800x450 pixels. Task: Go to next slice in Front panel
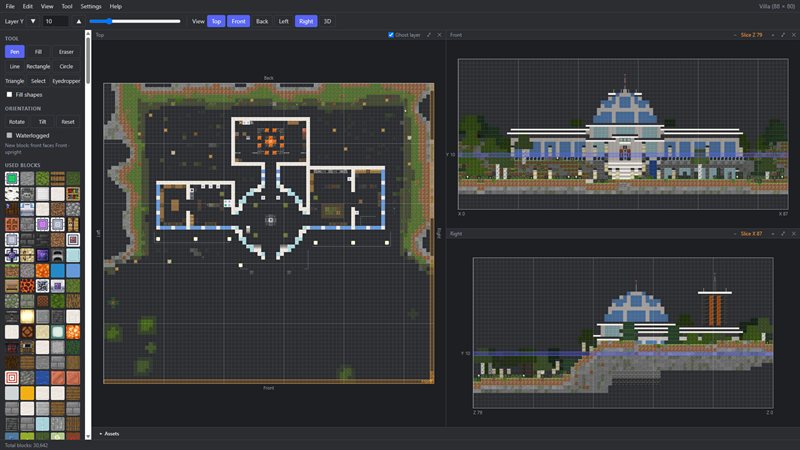[x=772, y=35]
